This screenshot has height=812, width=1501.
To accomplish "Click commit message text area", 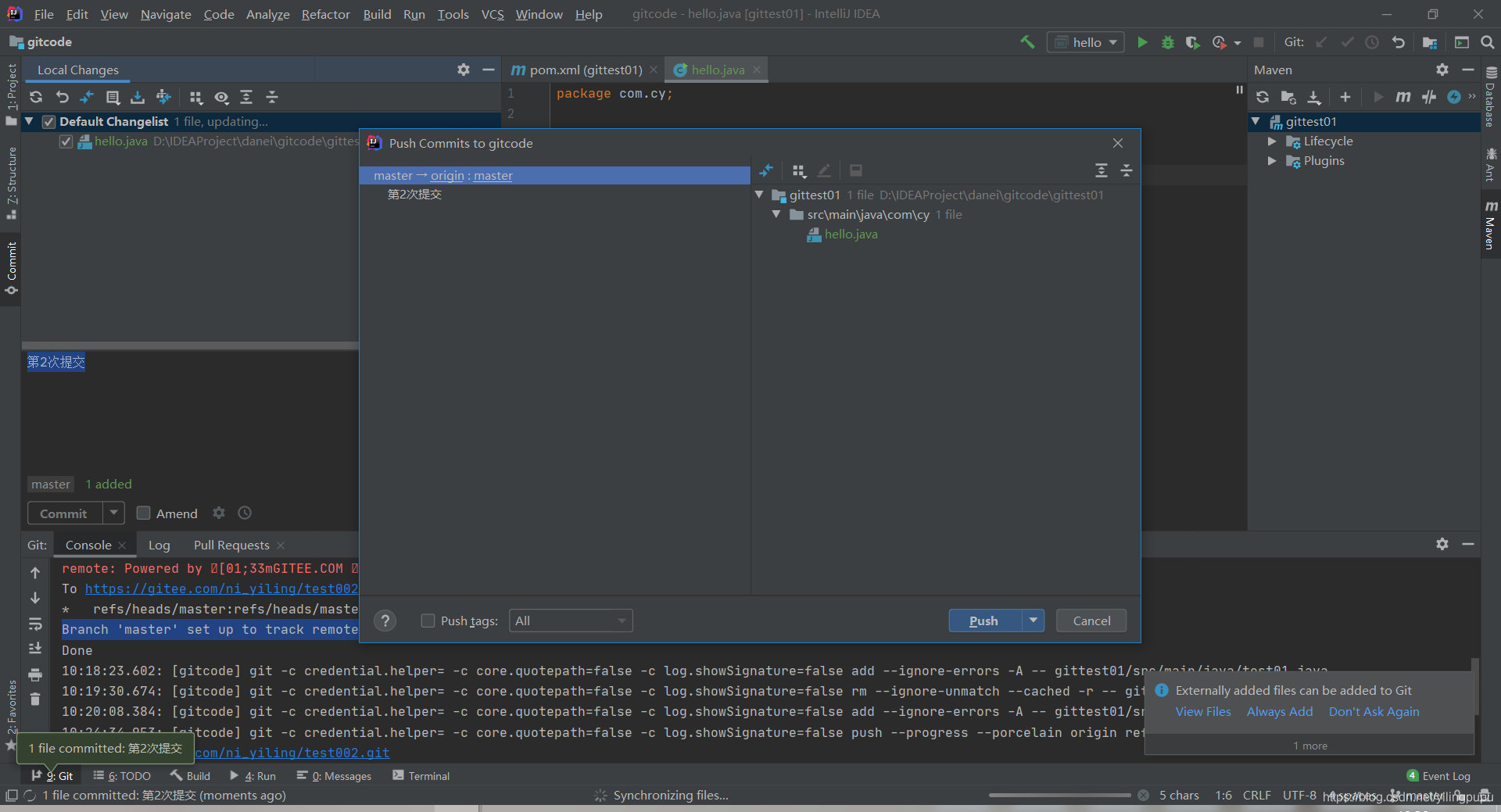I will click(x=190, y=410).
